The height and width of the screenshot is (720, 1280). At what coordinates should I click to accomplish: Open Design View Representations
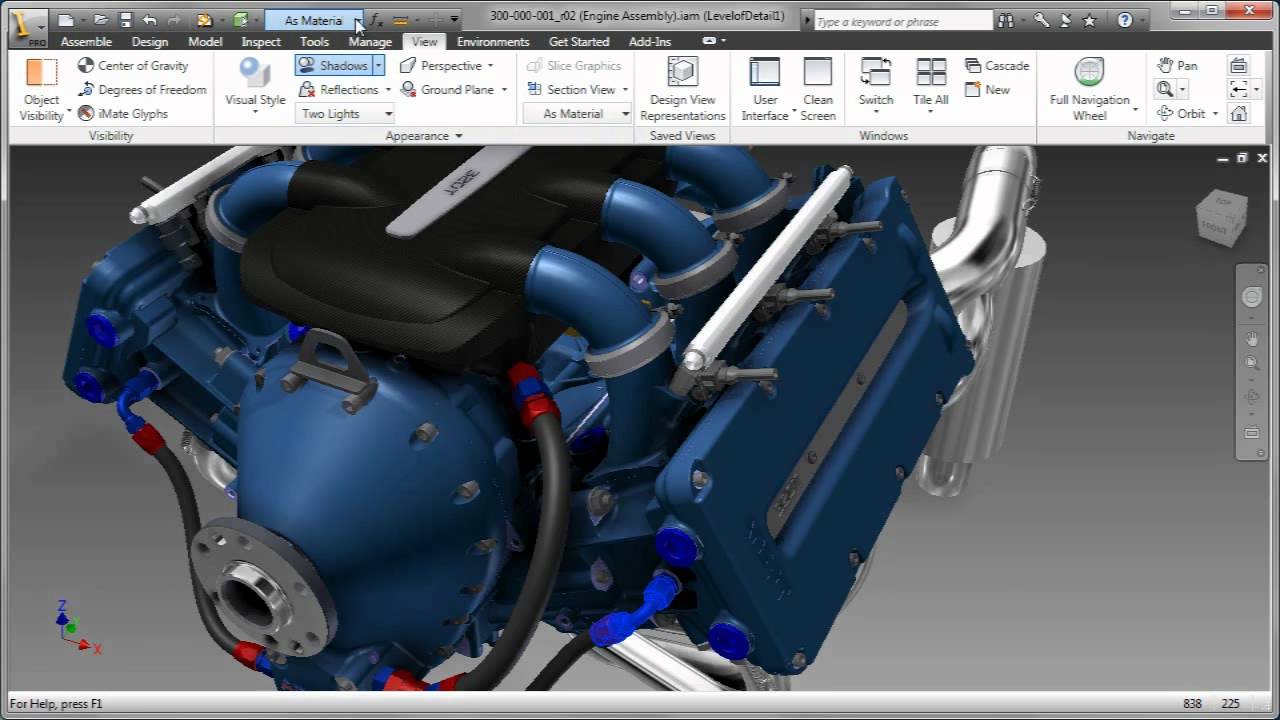tap(683, 89)
